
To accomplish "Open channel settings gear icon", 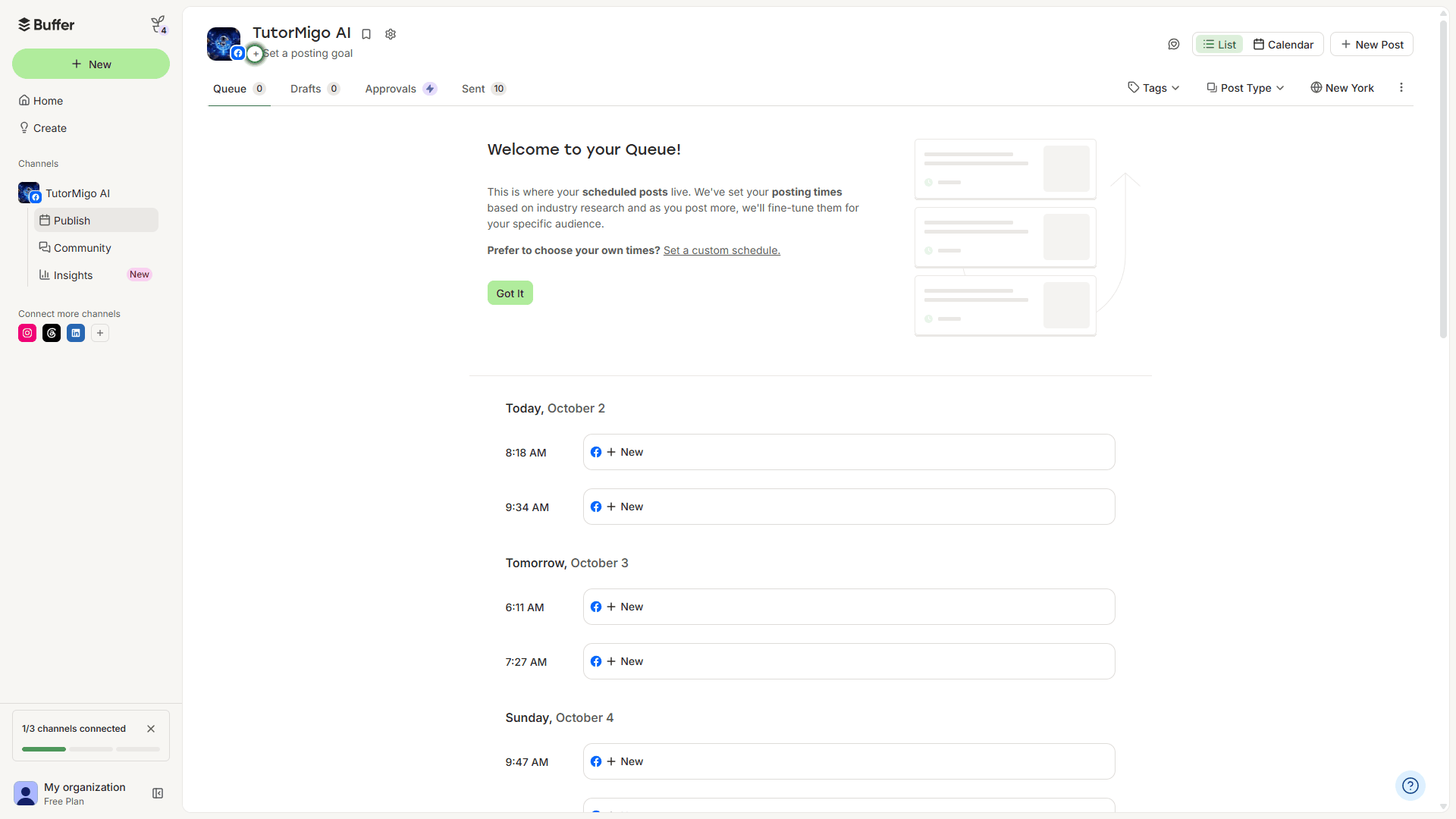I will tap(391, 34).
